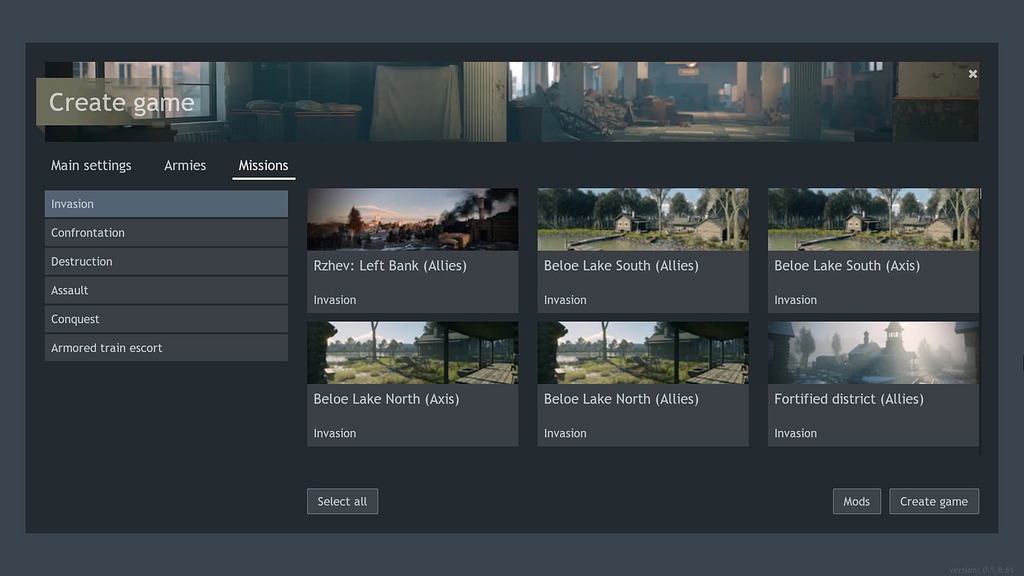The height and width of the screenshot is (576, 1024).
Task: Select the Destruction mode
Action: 166,261
